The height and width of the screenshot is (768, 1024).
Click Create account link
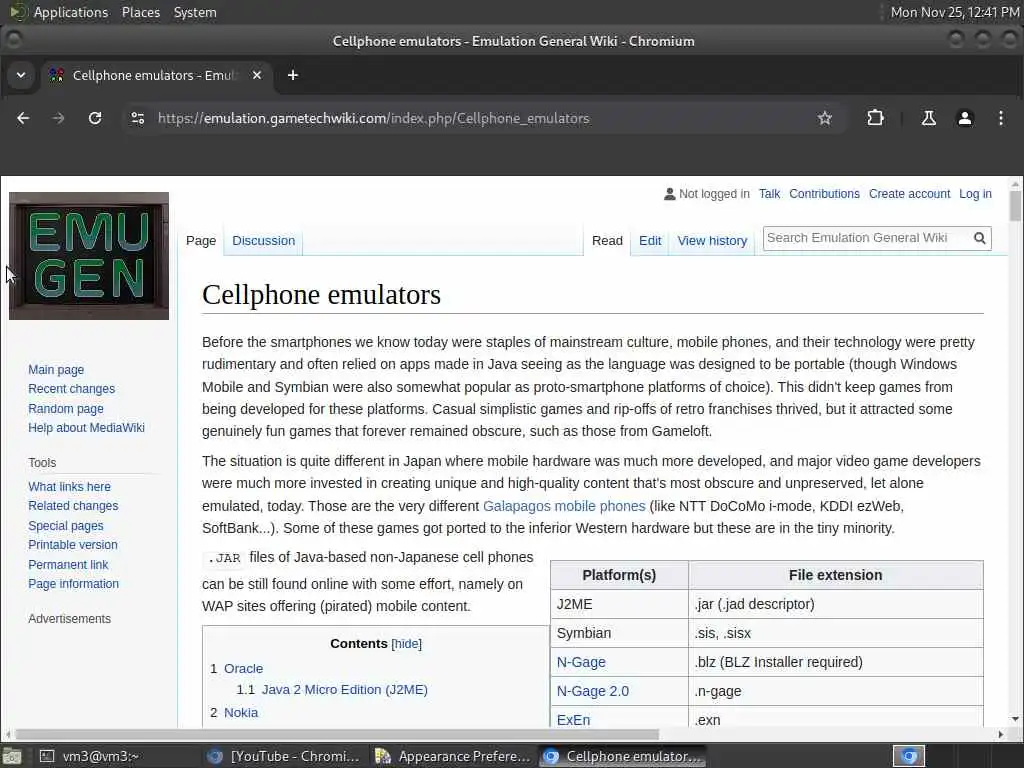click(909, 194)
